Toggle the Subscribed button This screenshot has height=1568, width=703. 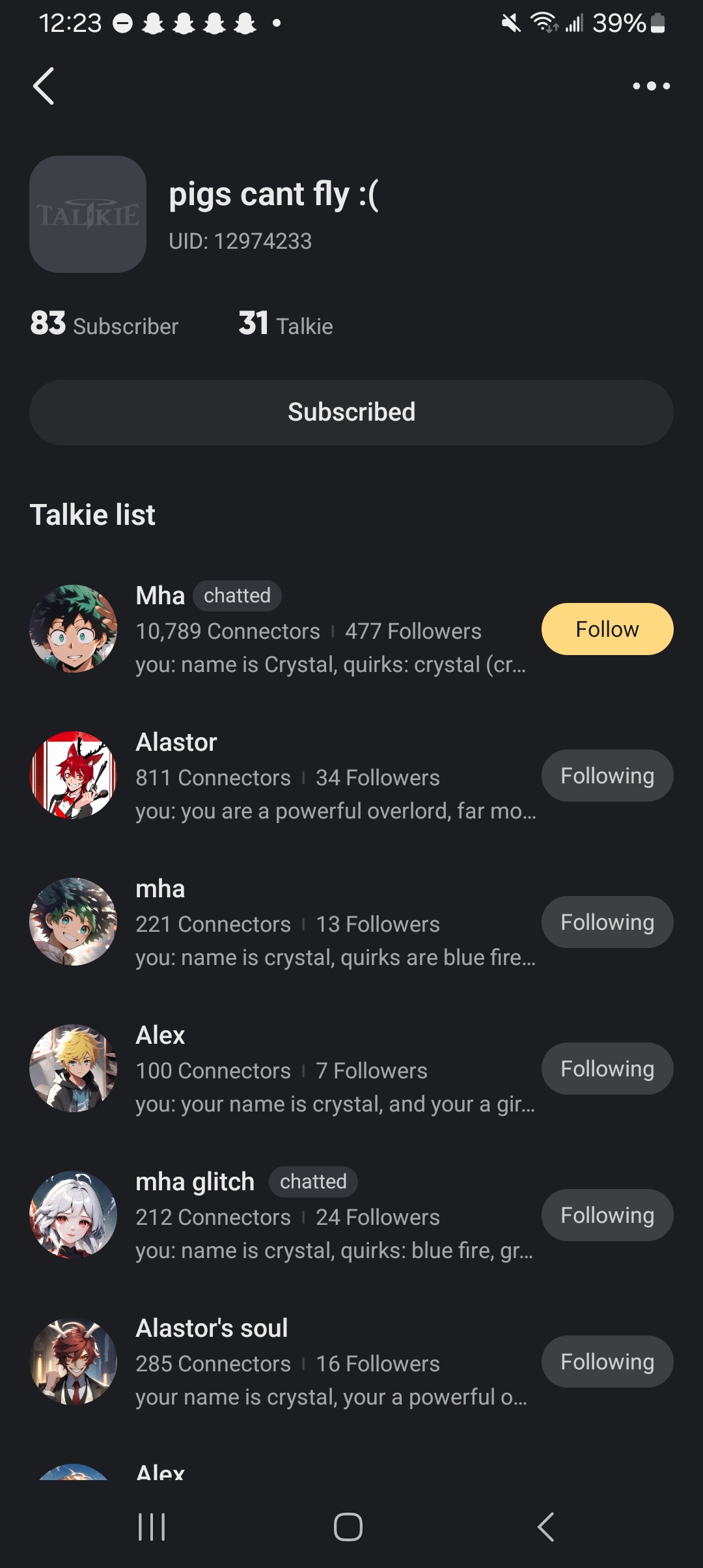coord(351,412)
